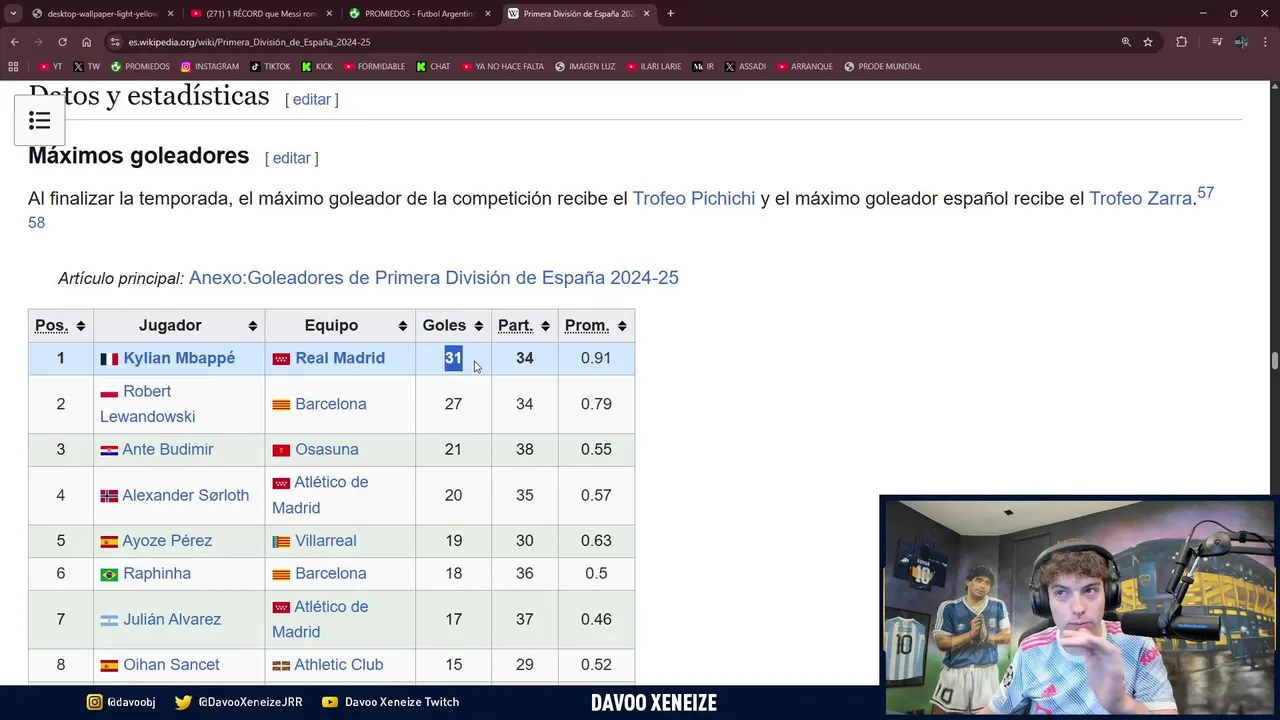Screen dimensions: 1280x720
Task: Close the PROMIEDOS - Futbol Argentino tab
Action: point(487,13)
